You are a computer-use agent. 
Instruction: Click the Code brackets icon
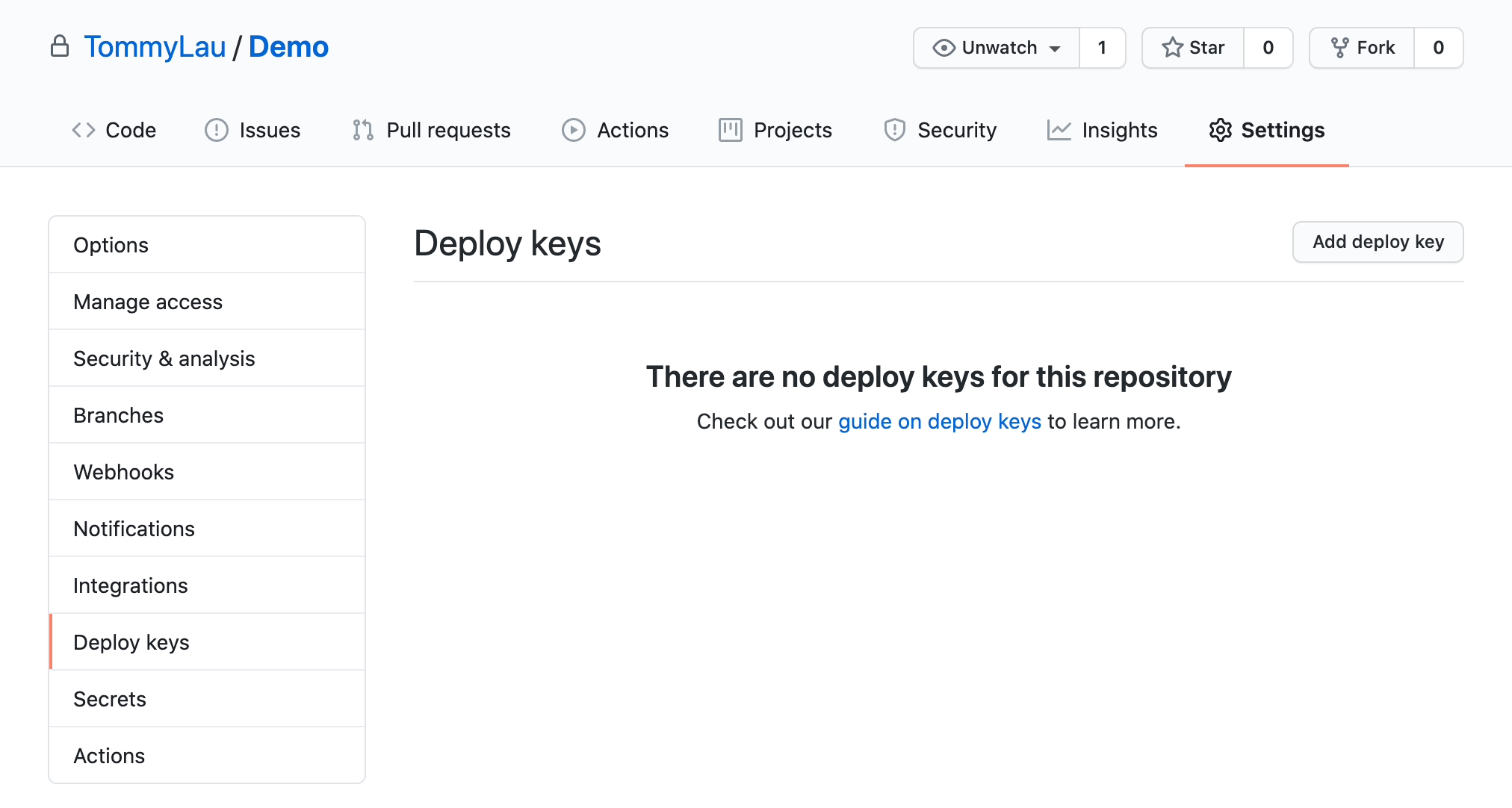point(83,130)
